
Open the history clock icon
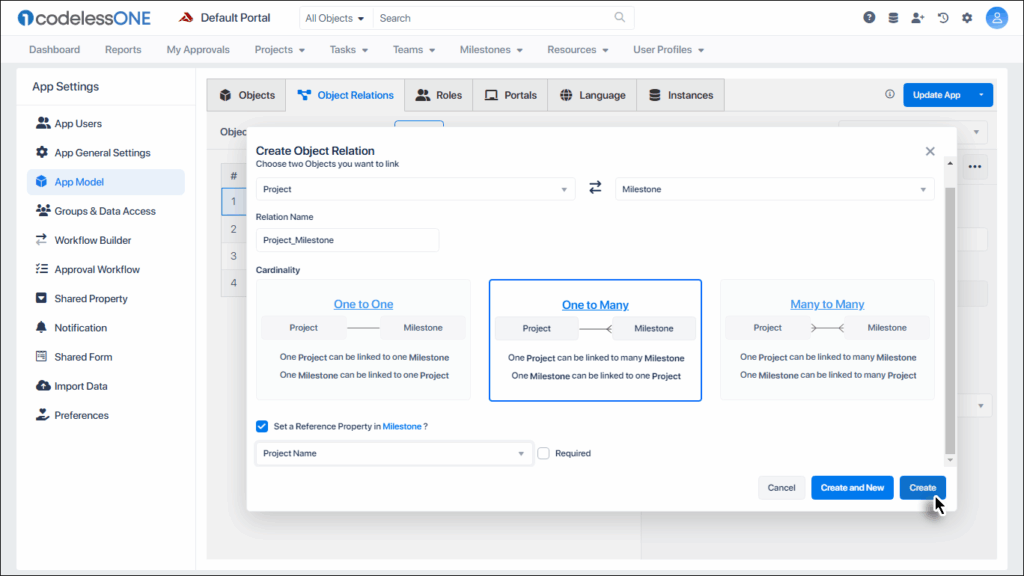(942, 18)
